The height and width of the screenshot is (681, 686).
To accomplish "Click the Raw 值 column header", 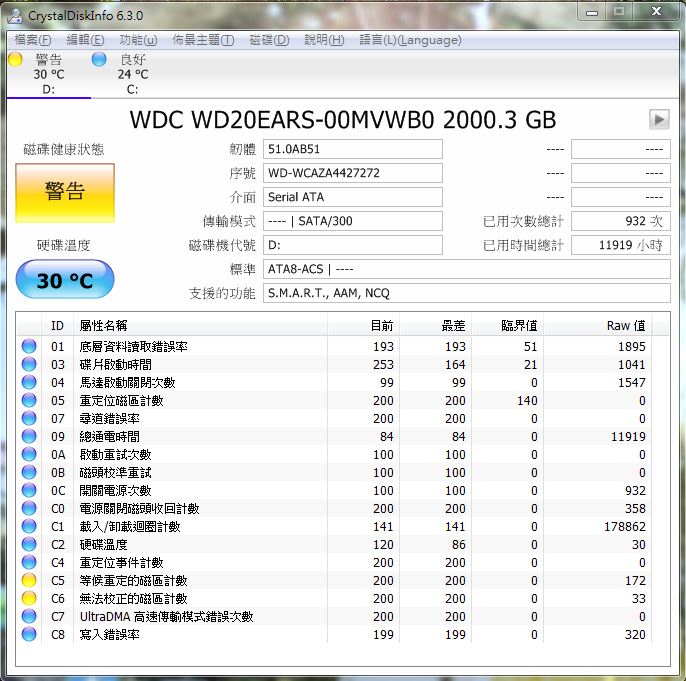I will tap(598, 326).
